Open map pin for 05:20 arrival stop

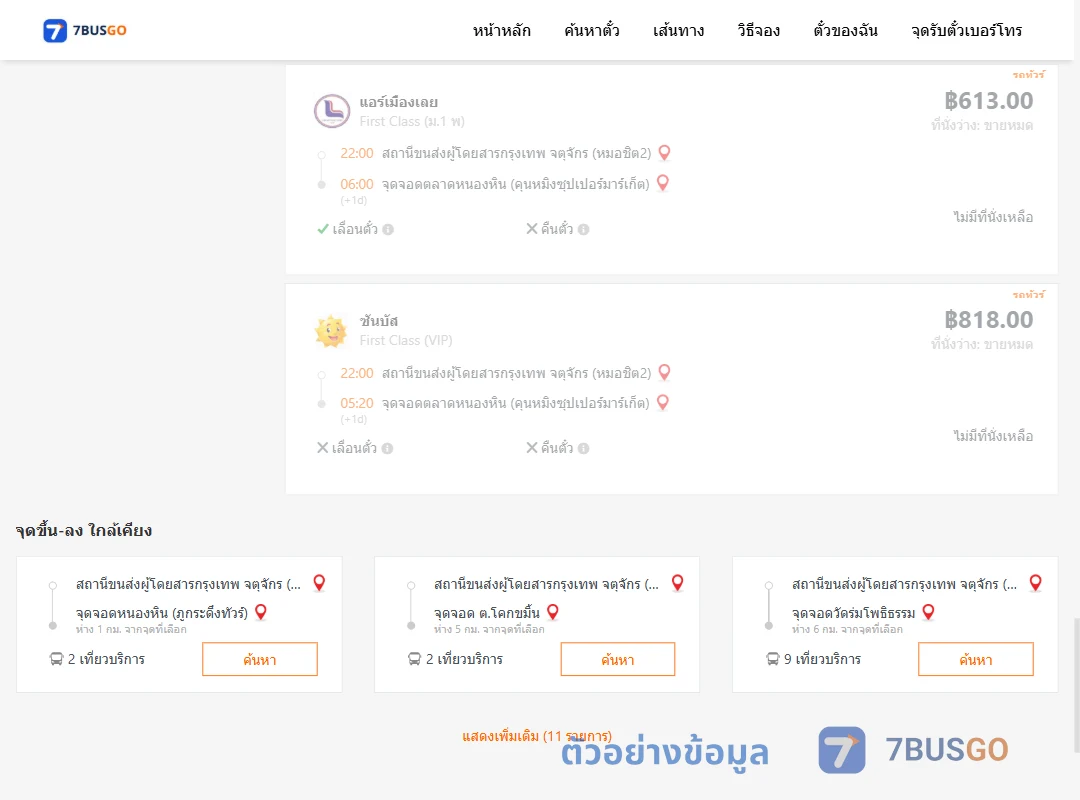pos(663,402)
